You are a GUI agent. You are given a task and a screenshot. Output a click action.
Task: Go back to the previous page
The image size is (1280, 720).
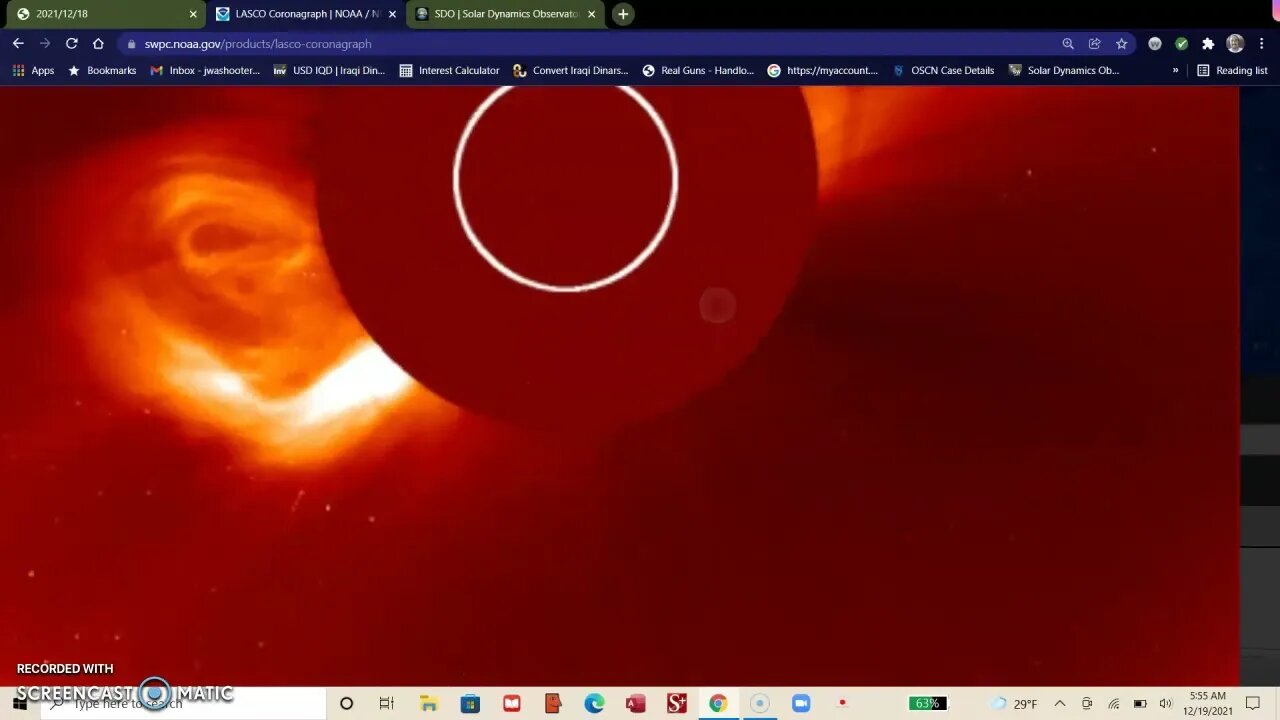[18, 43]
